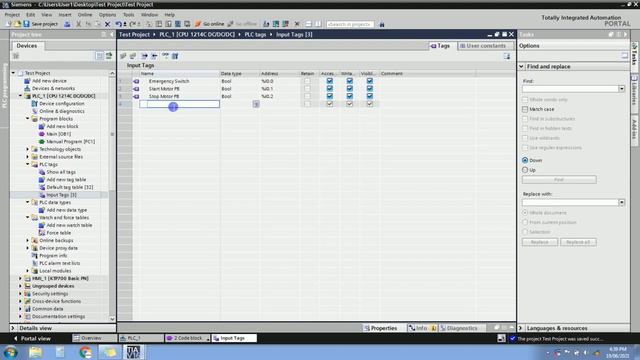Click the New project icon

pyautogui.click(x=9, y=24)
